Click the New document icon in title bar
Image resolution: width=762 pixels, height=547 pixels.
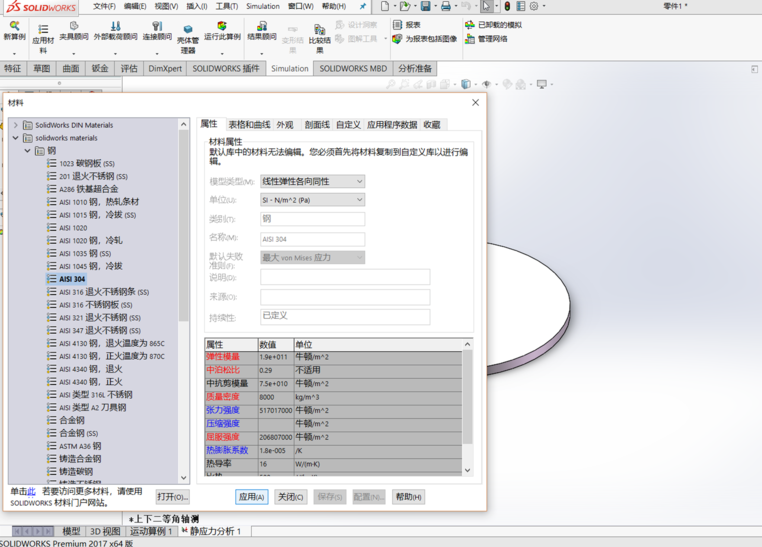[x=385, y=6]
